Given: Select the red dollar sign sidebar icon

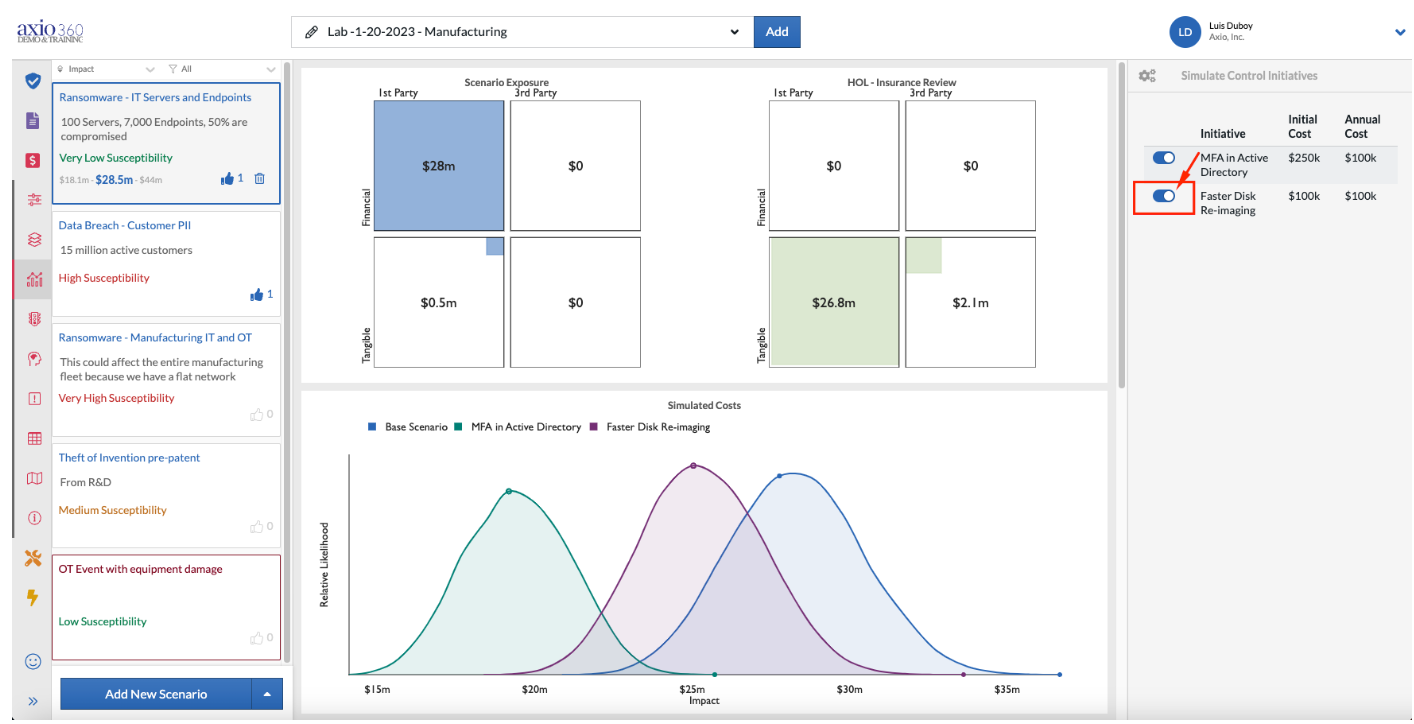Looking at the screenshot, I should [33, 160].
